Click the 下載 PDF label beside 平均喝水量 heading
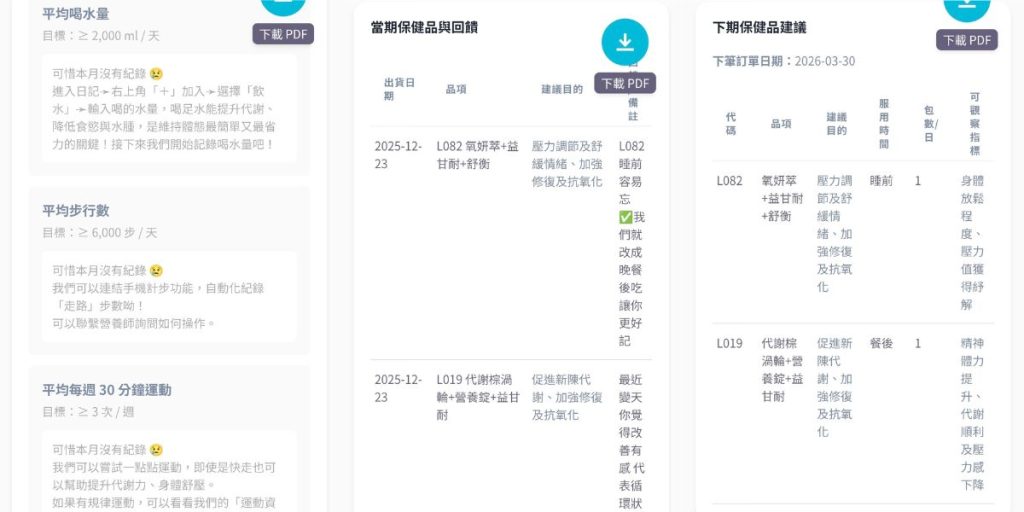 click(283, 34)
